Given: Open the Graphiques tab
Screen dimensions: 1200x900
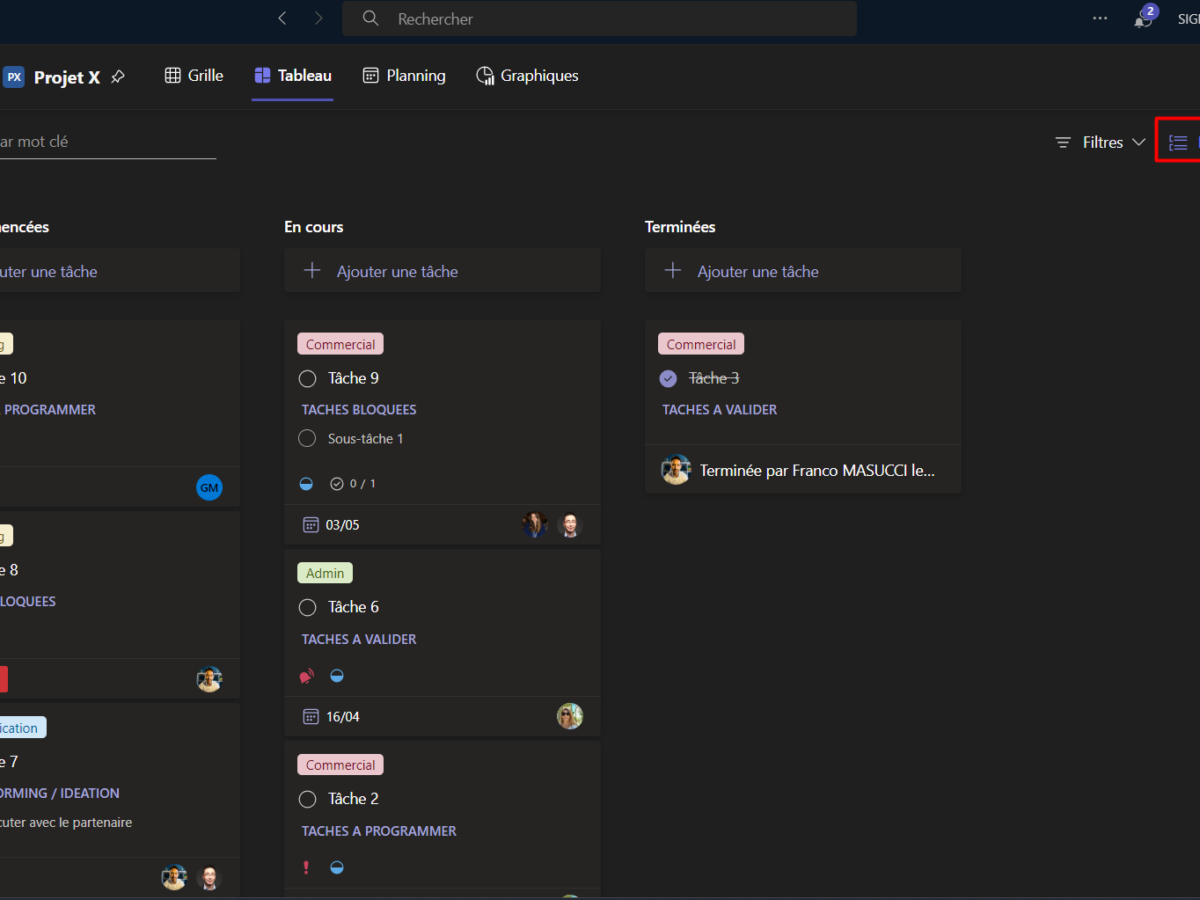Looking at the screenshot, I should pos(527,76).
